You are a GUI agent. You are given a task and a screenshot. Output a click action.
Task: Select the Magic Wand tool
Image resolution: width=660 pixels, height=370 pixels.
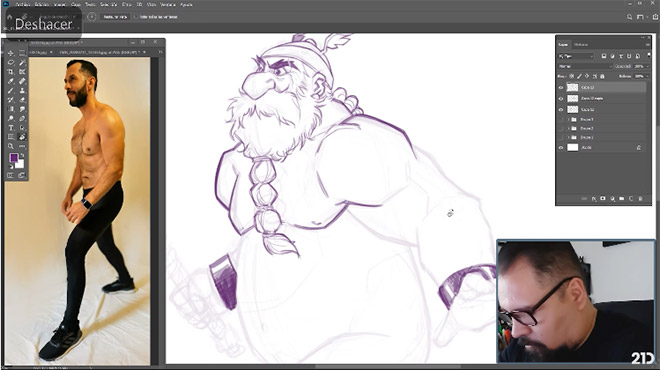pyautogui.click(x=22, y=63)
